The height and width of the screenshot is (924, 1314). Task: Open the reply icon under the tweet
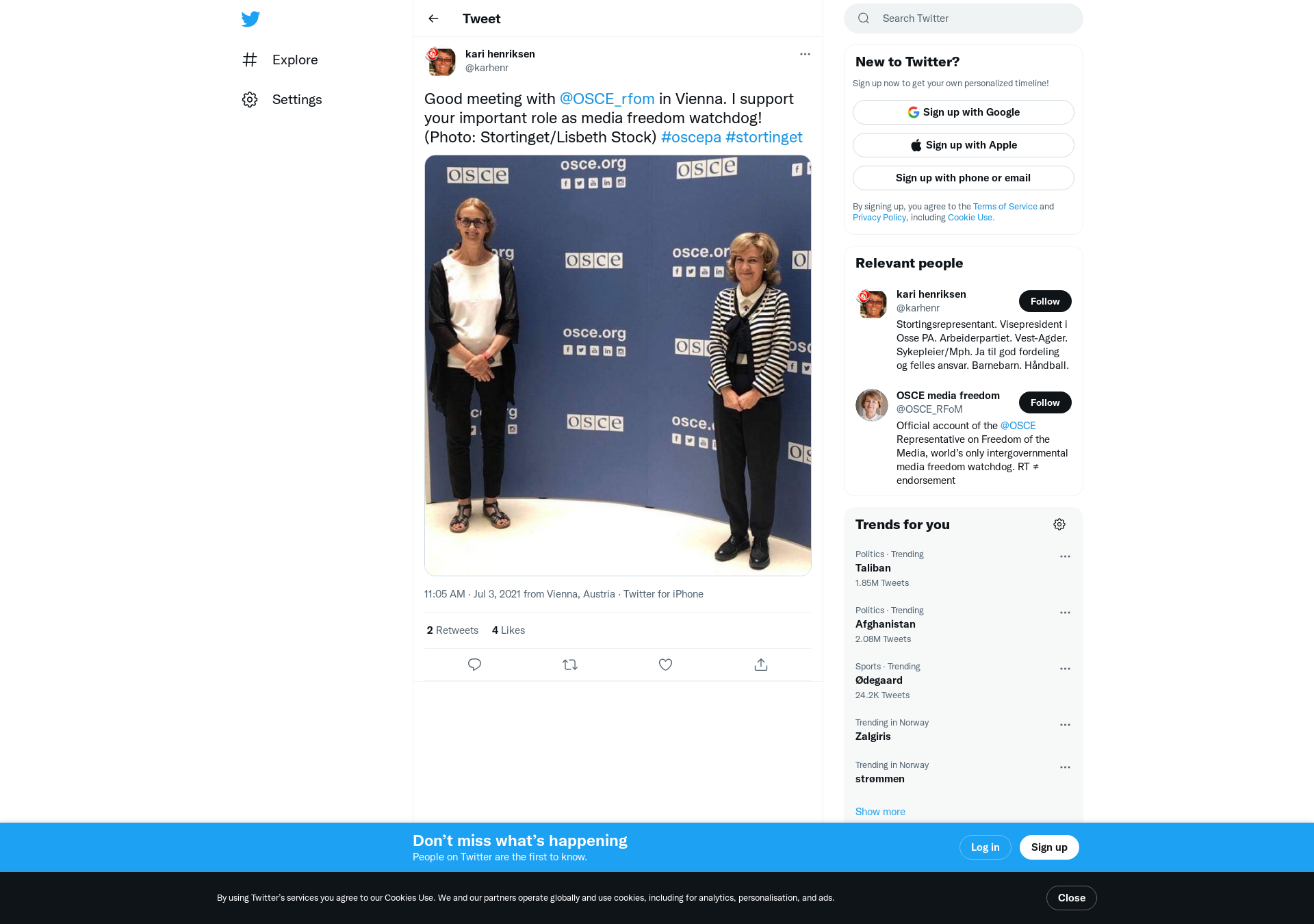pos(474,665)
